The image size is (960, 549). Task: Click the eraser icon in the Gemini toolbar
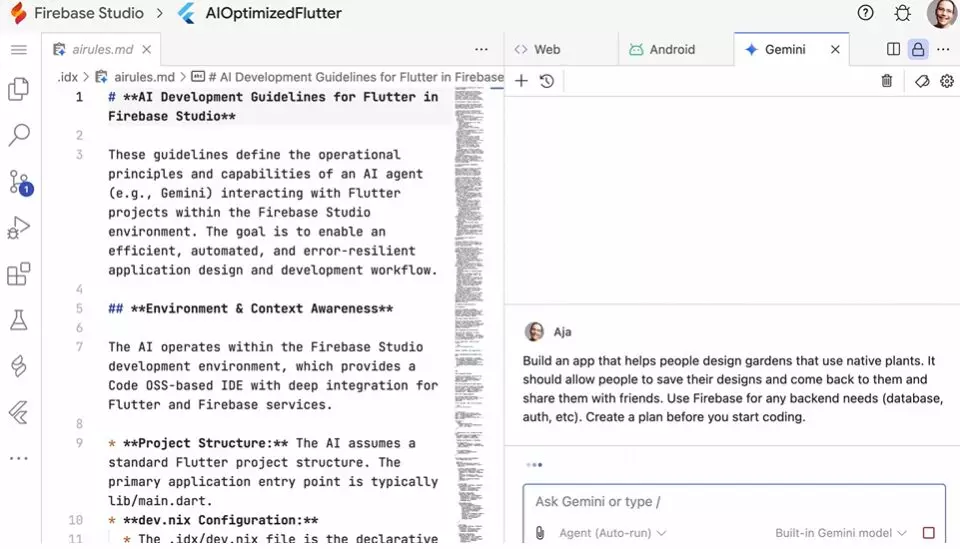pos(922,81)
